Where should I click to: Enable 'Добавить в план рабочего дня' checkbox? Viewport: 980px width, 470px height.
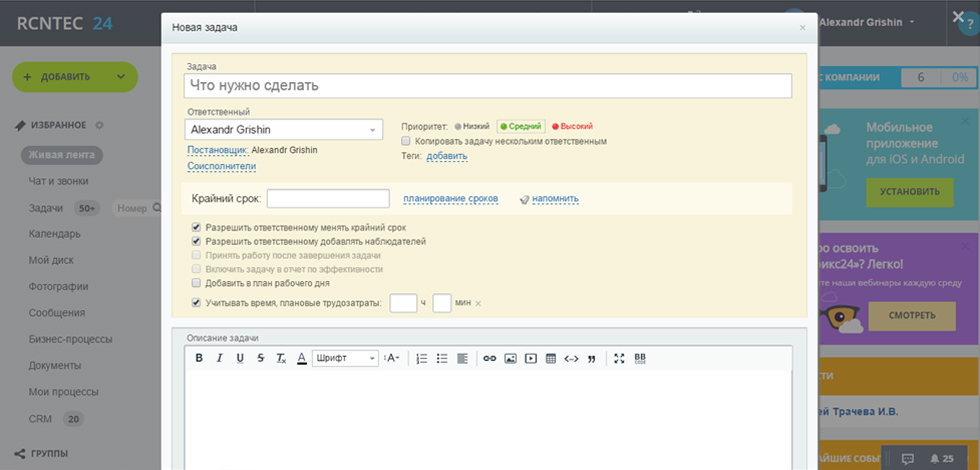pyautogui.click(x=196, y=283)
